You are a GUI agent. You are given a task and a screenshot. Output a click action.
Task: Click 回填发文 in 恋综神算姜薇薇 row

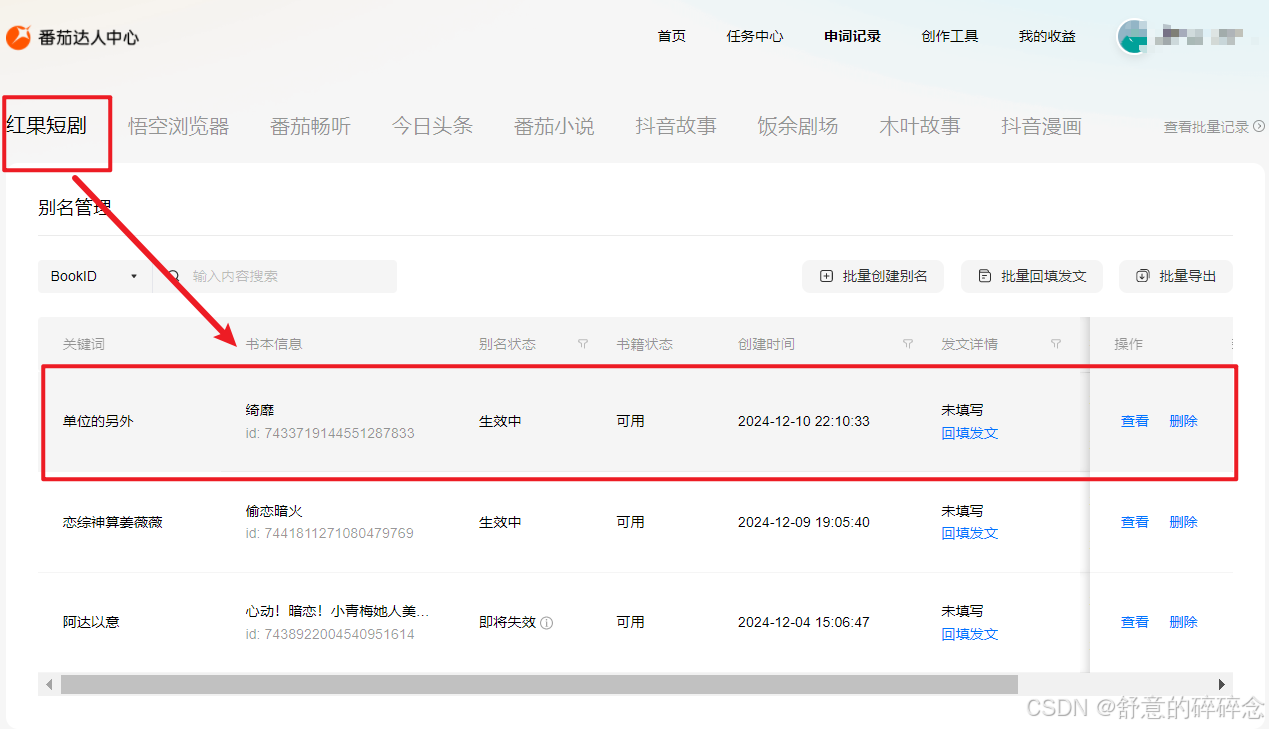click(970, 533)
